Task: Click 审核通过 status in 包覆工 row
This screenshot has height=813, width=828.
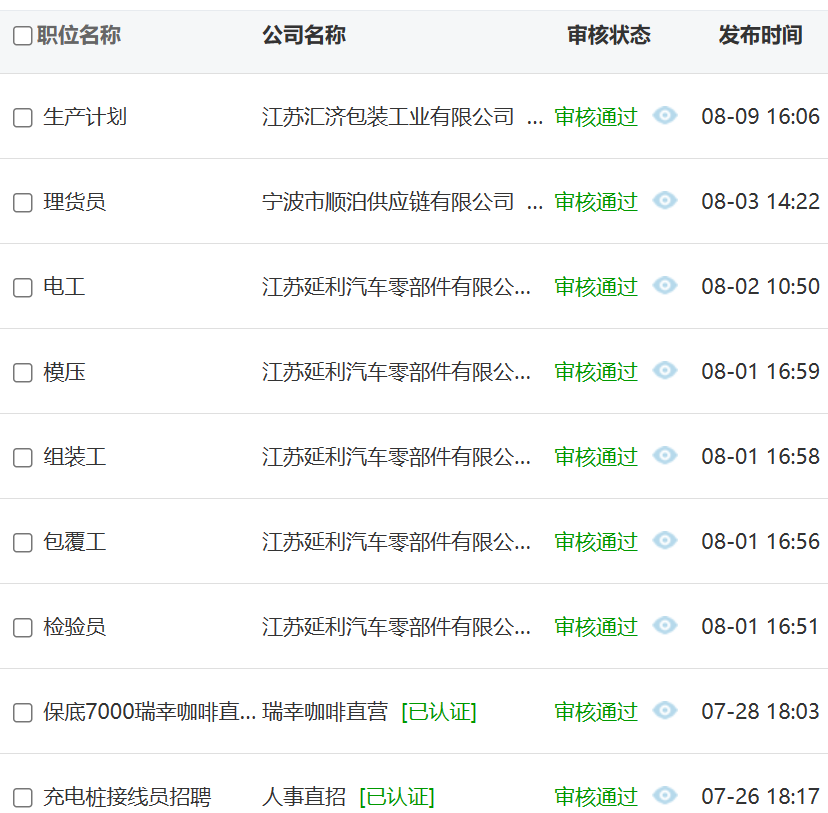Action: point(596,542)
